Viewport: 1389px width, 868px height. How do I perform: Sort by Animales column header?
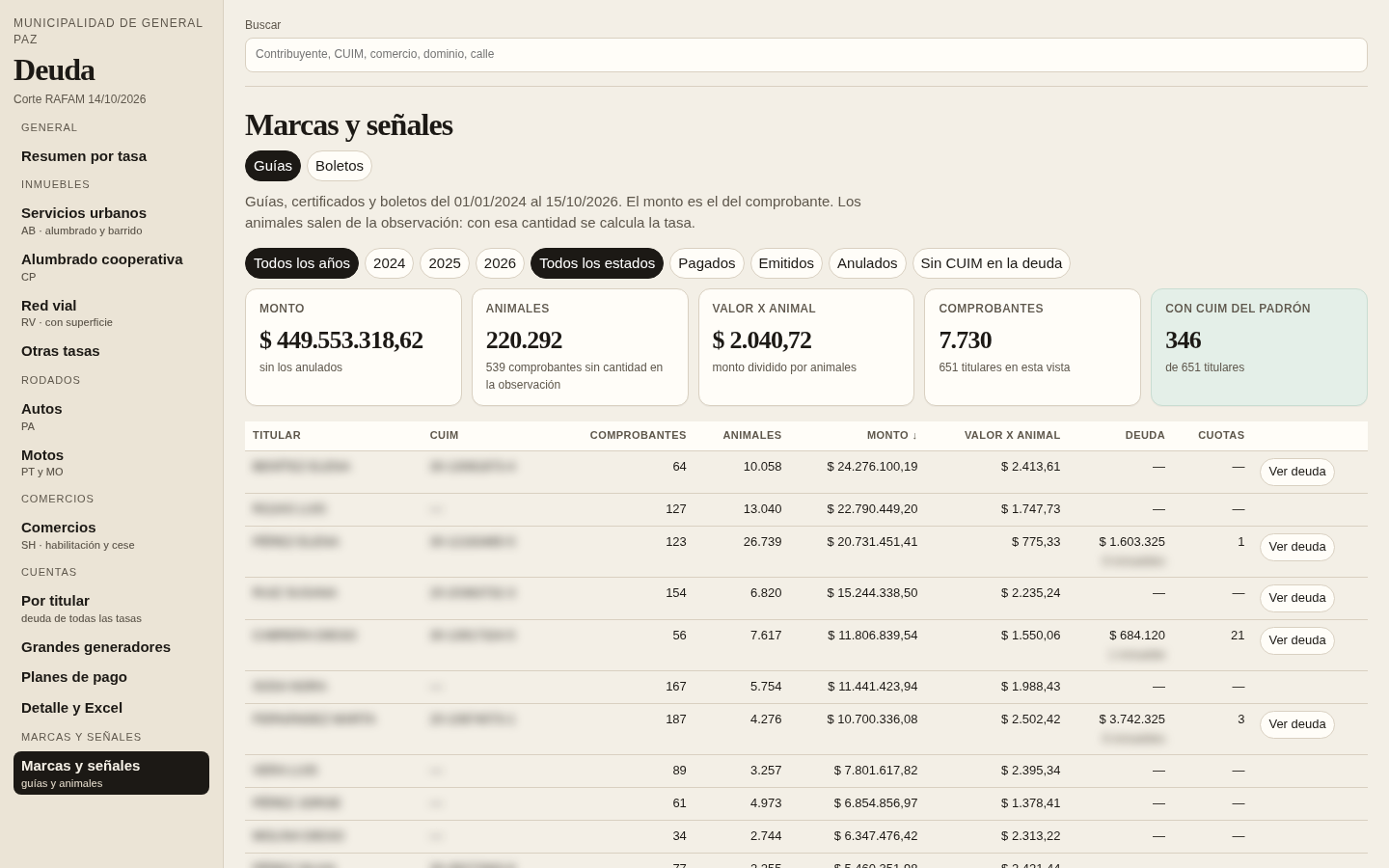coord(752,436)
